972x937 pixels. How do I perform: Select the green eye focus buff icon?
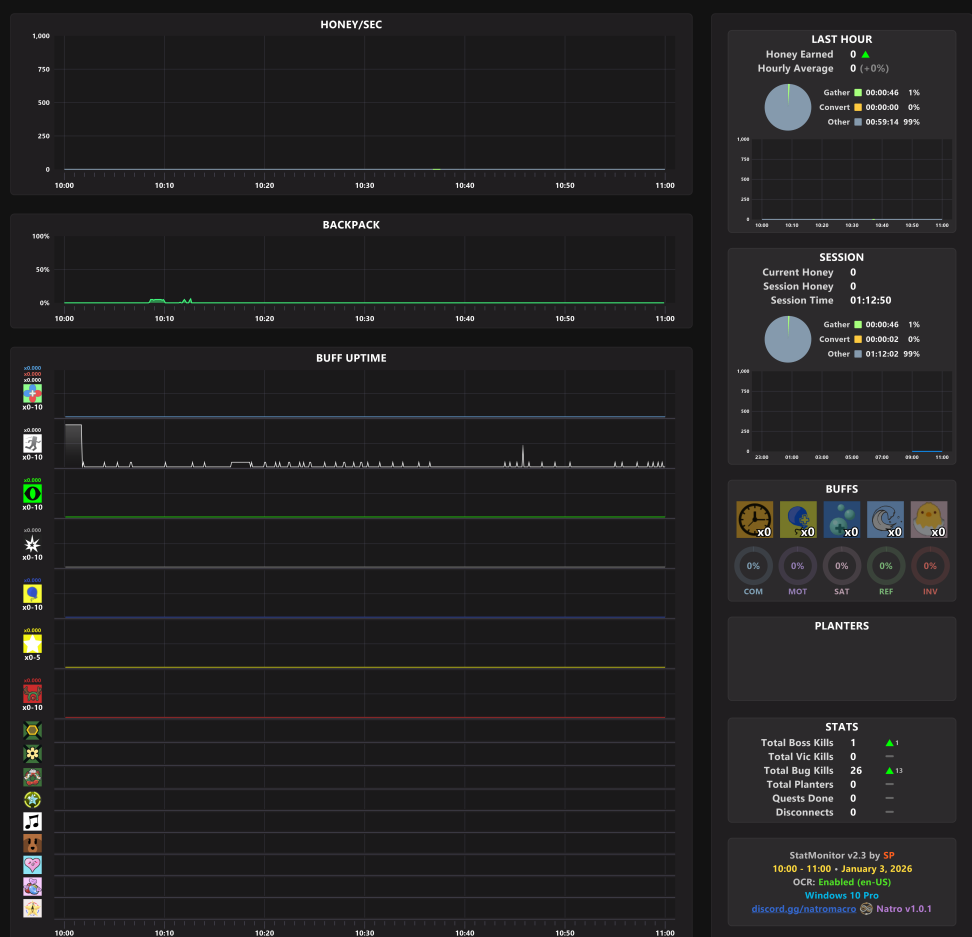(32, 494)
